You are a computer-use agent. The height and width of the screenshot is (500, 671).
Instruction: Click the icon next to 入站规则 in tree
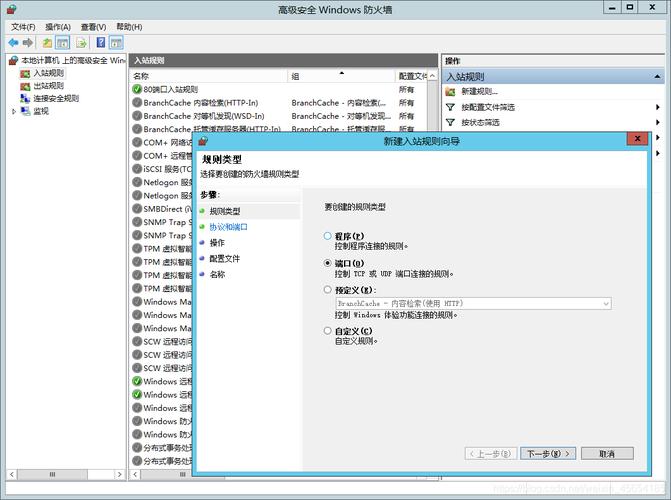point(25,74)
